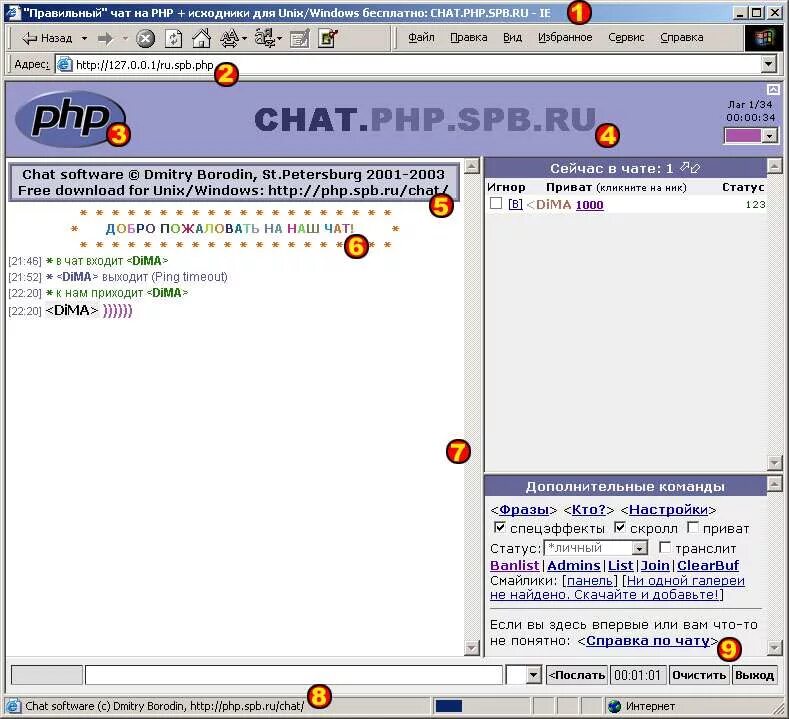Click into the message text input field
This screenshot has height=719, width=789.
coord(294,675)
